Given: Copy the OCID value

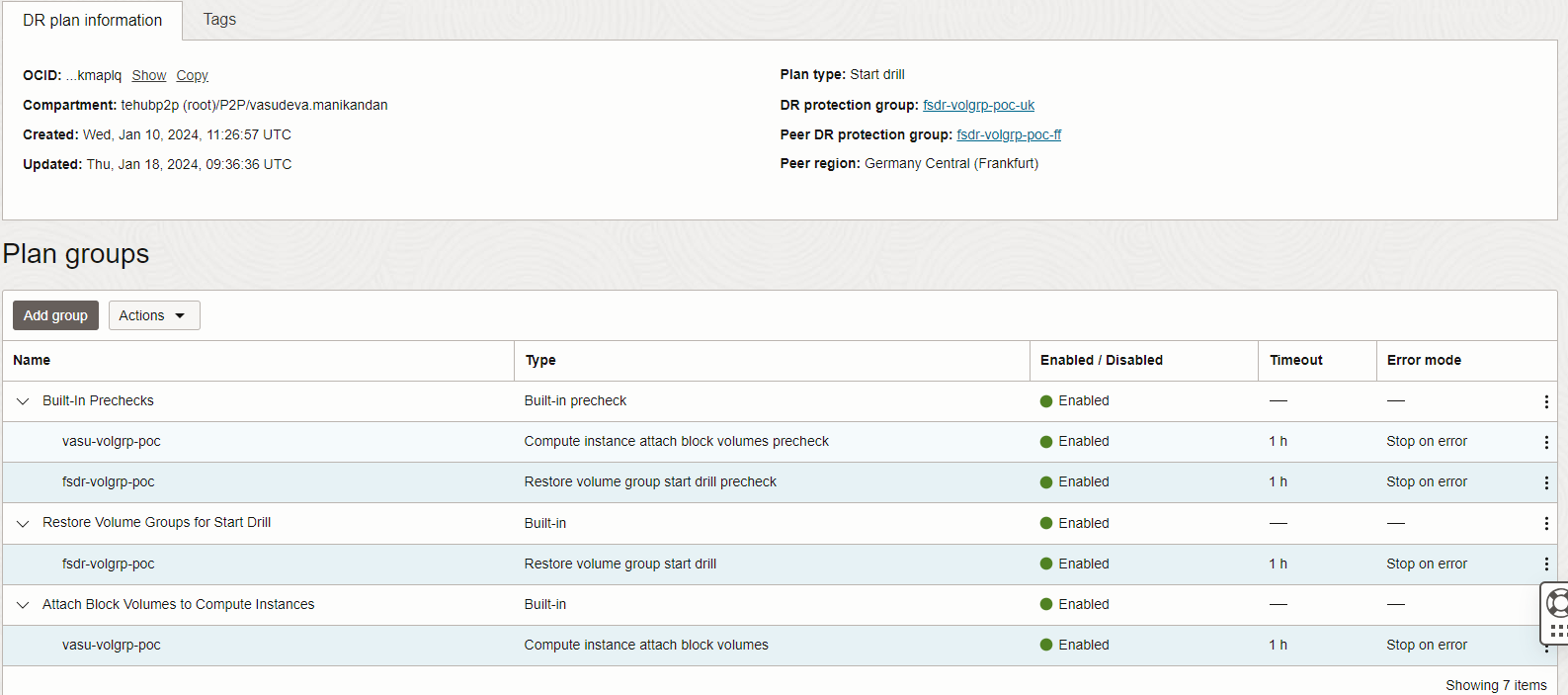Looking at the screenshot, I should [x=192, y=76].
